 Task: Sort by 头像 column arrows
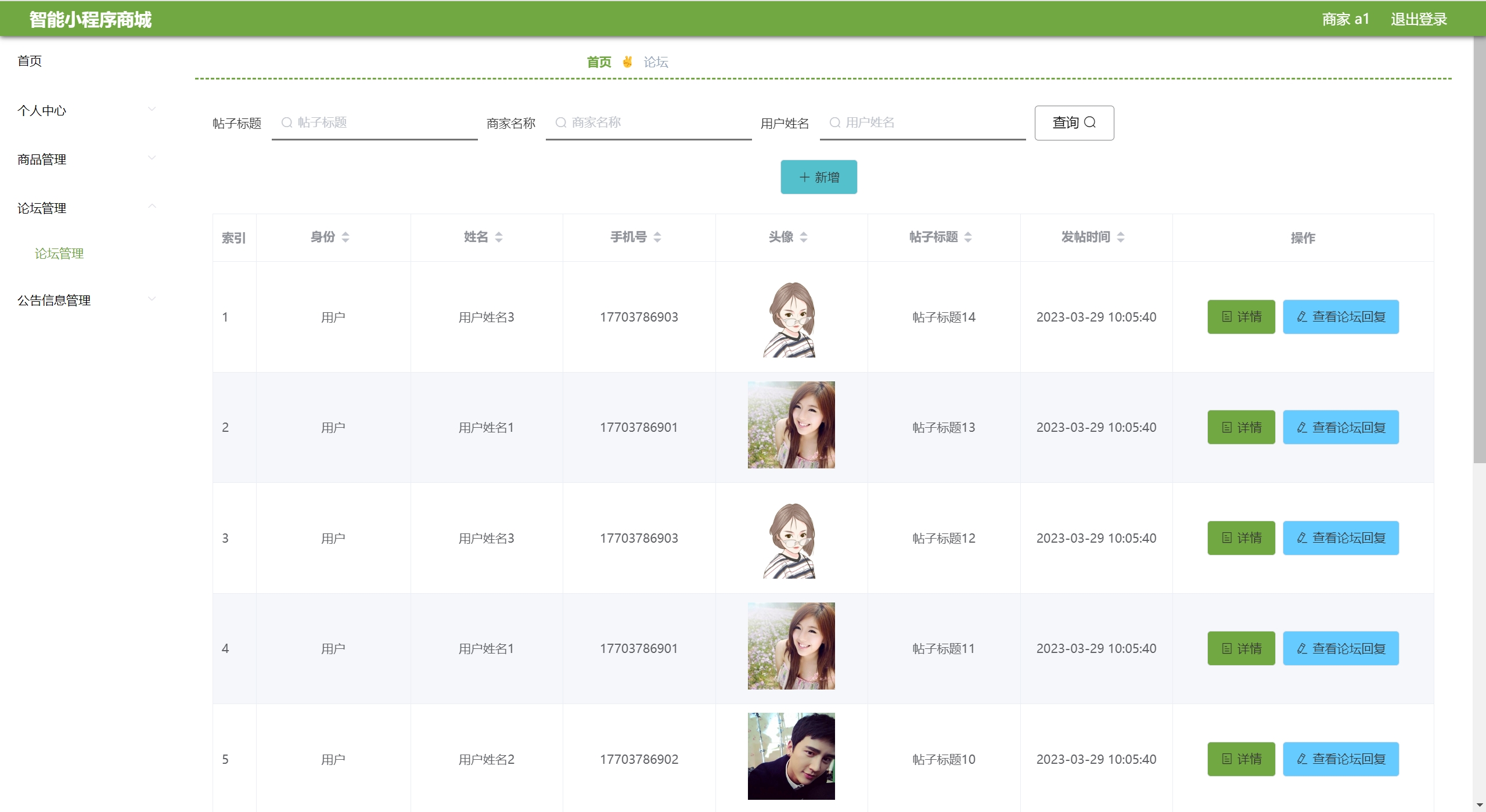[x=804, y=237]
